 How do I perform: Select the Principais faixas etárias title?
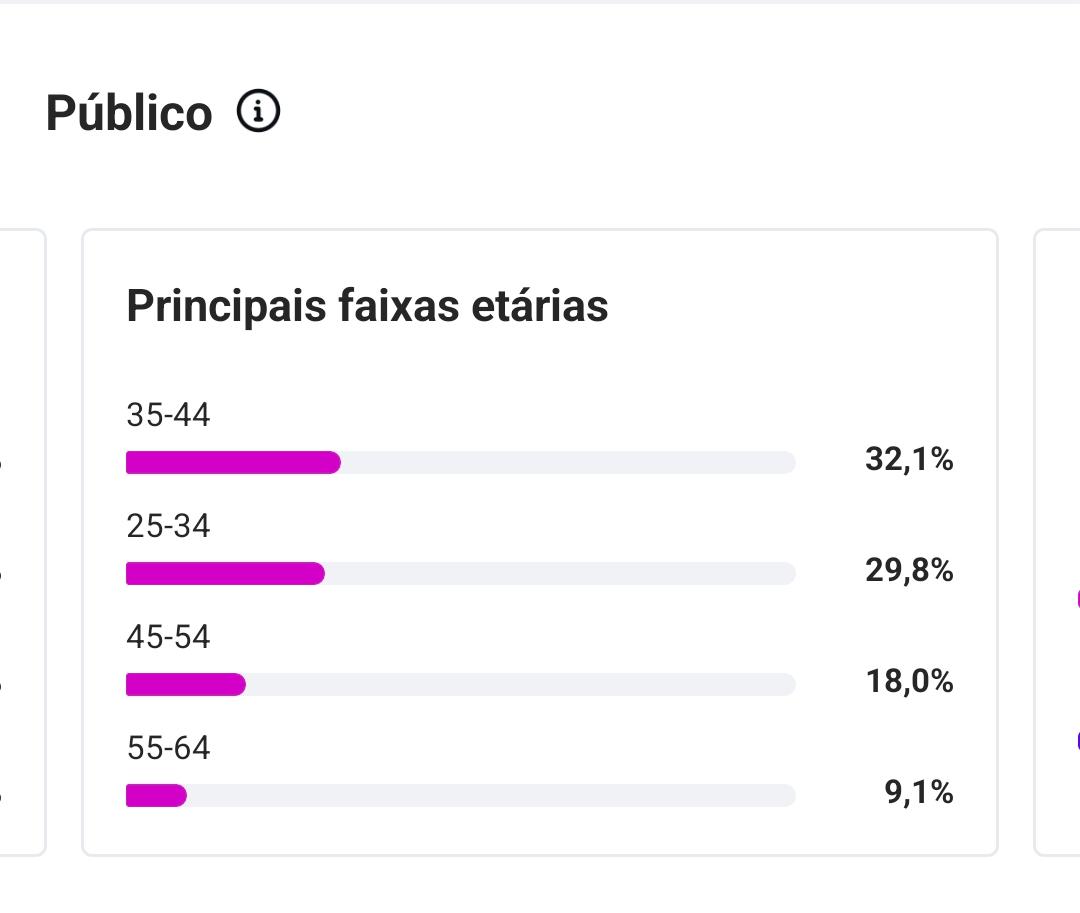(x=367, y=305)
